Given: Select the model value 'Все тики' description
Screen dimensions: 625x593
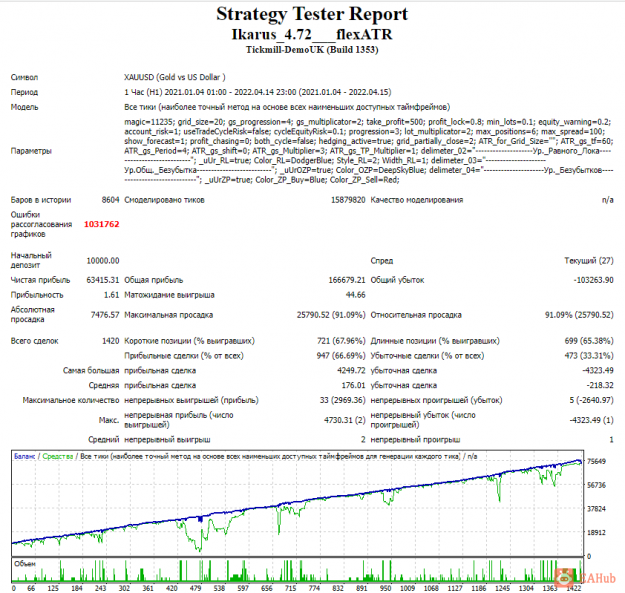Looking at the screenshot, I should pos(287,107).
